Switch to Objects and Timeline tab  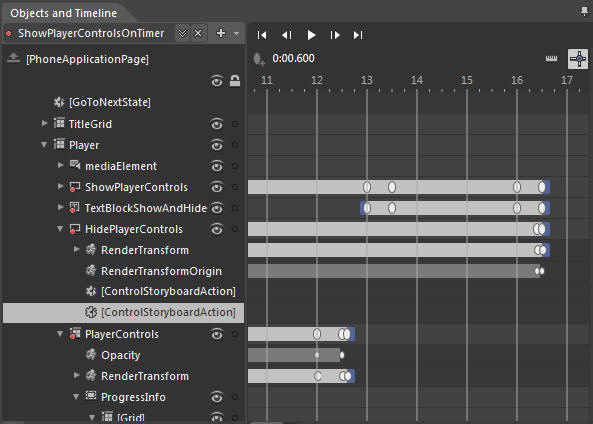click(64, 13)
